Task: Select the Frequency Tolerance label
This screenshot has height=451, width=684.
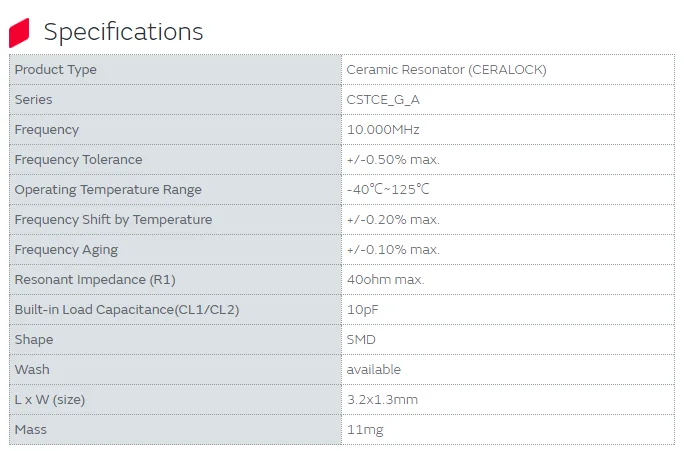Action: click(x=79, y=160)
